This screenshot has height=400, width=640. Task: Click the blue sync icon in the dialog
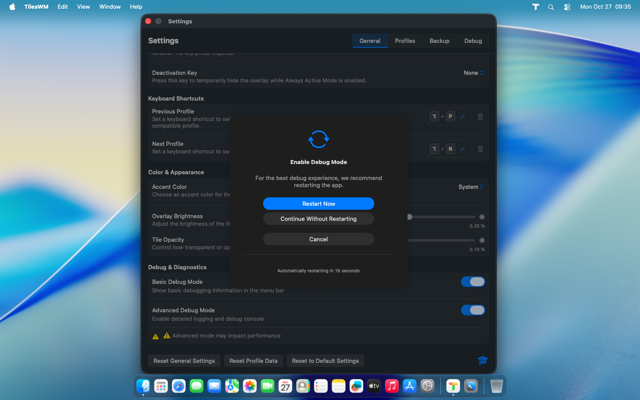(x=318, y=139)
